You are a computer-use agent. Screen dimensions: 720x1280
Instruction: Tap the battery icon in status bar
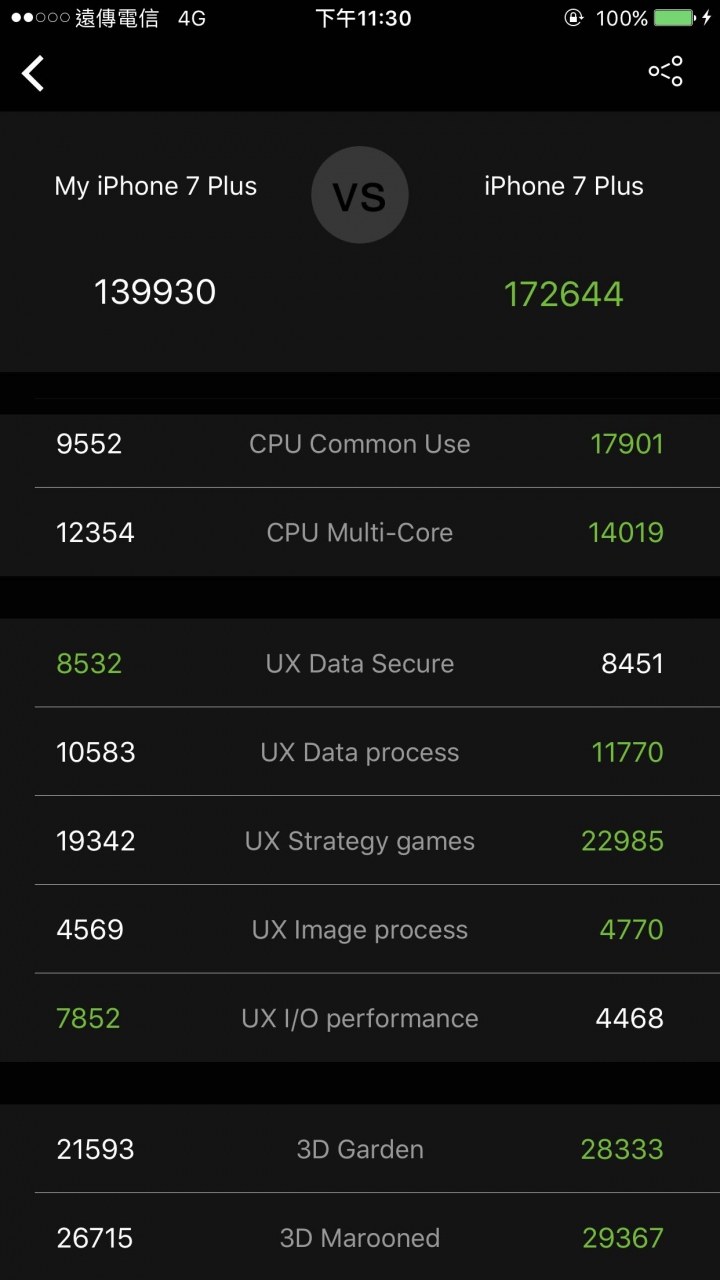pos(674,18)
